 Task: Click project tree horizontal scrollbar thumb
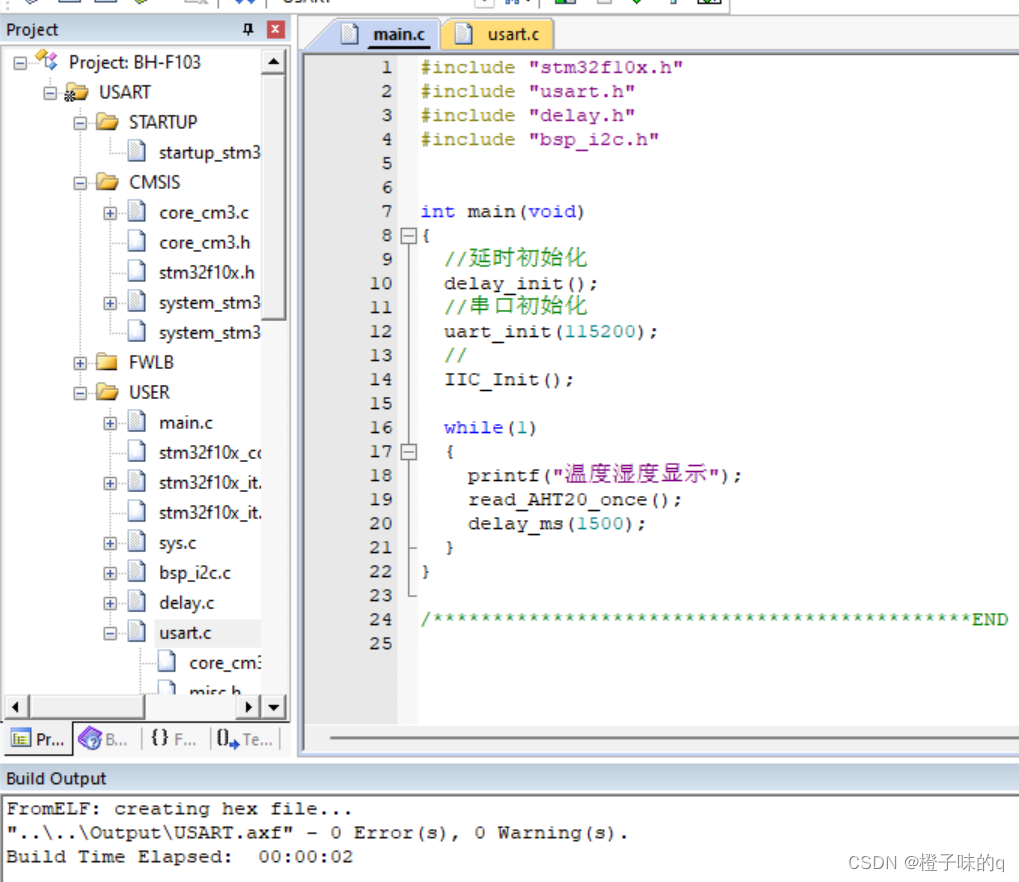[86, 706]
